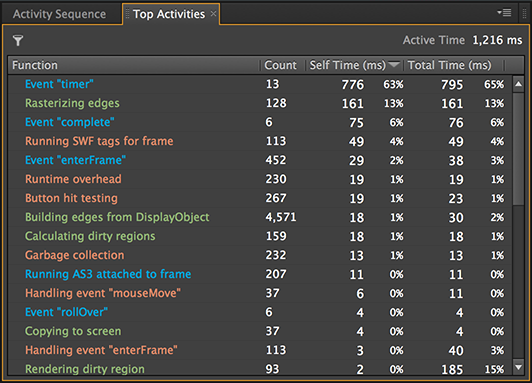The image size is (532, 383).
Task: Click the 452 count value
Action: tap(276, 160)
